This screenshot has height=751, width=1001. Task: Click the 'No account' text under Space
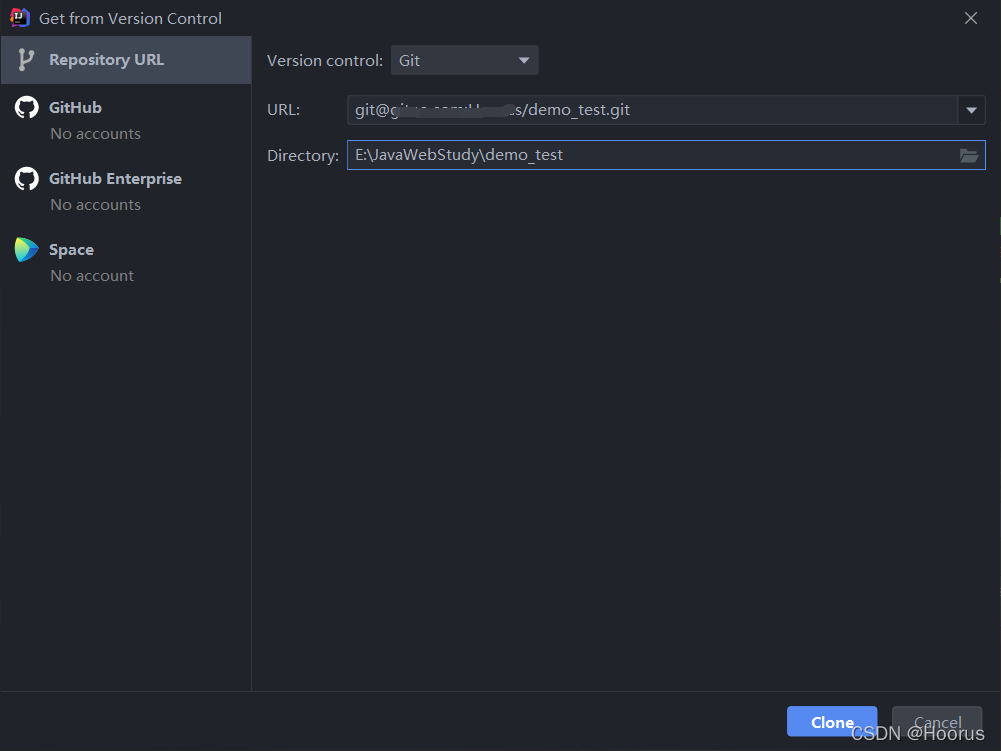coord(92,276)
